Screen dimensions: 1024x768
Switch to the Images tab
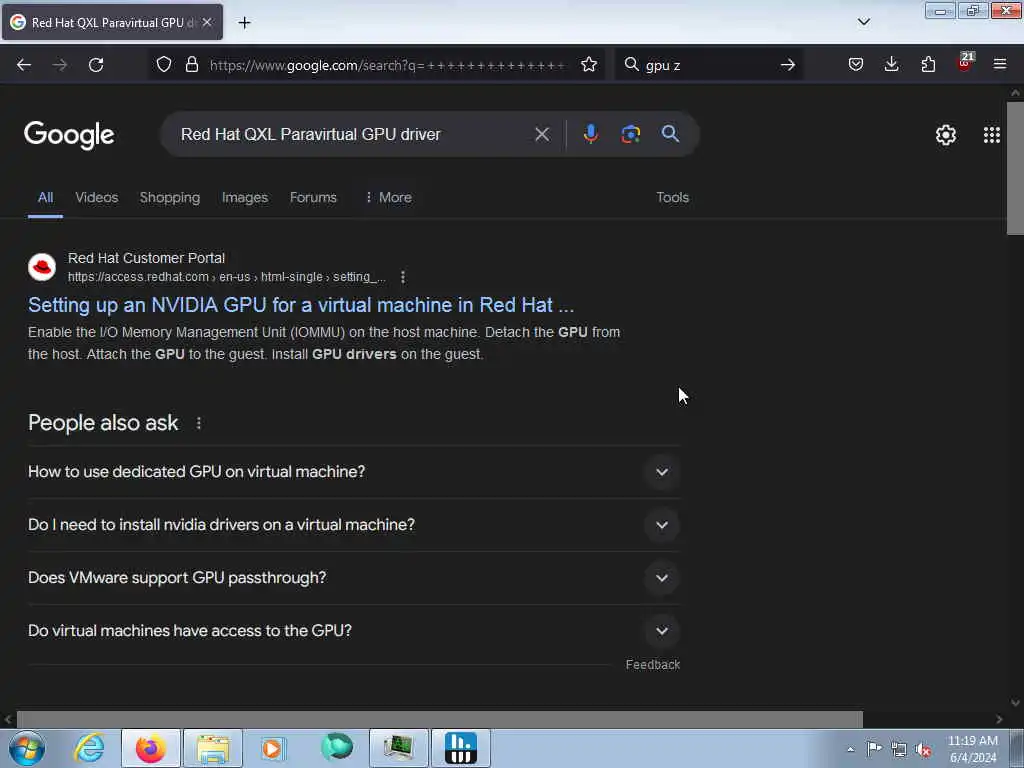[245, 197]
